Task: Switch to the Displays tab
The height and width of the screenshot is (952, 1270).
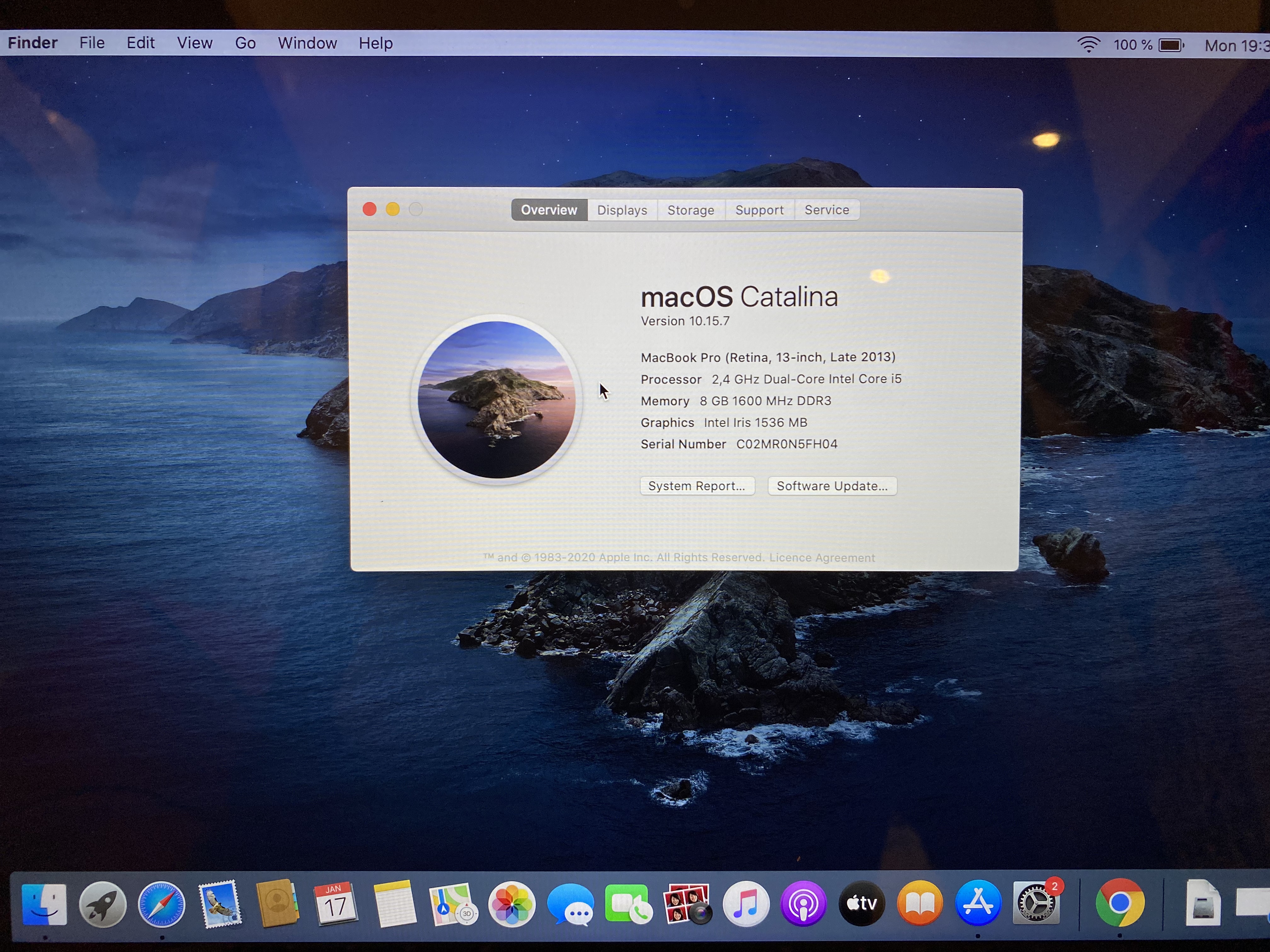Action: 622,210
